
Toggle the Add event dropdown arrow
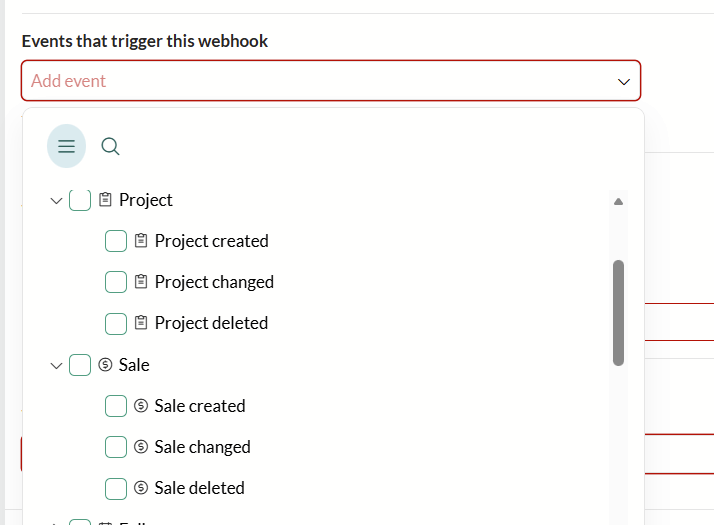pos(623,82)
